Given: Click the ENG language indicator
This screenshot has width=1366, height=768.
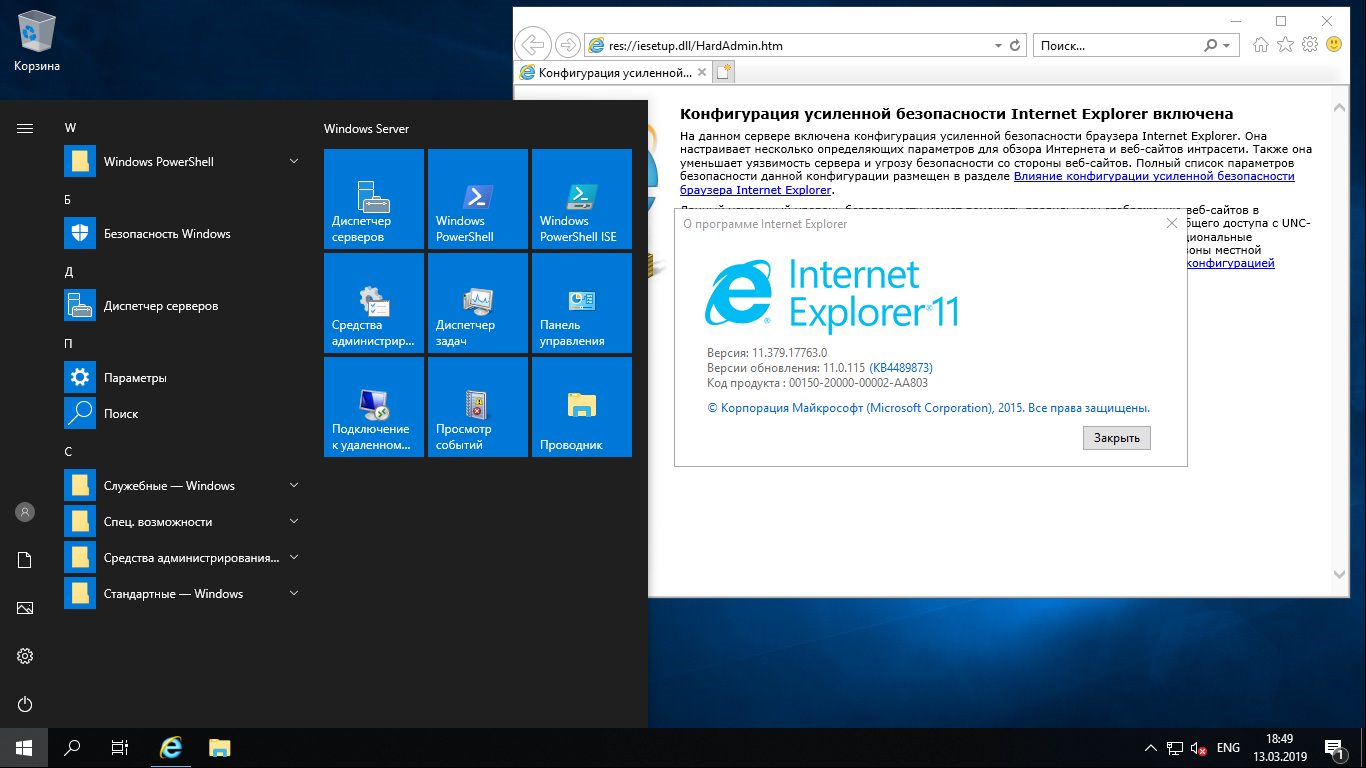Looking at the screenshot, I should pos(1228,748).
